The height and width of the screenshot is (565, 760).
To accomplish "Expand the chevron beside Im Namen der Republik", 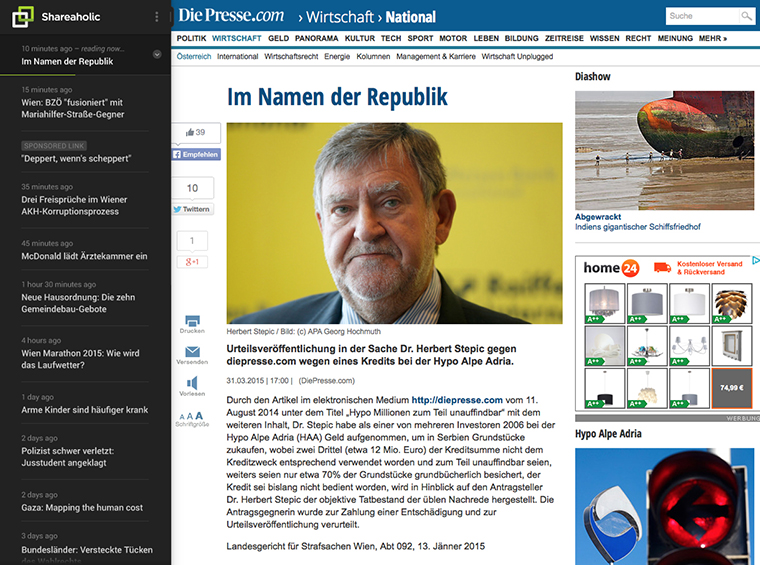I will [157, 54].
